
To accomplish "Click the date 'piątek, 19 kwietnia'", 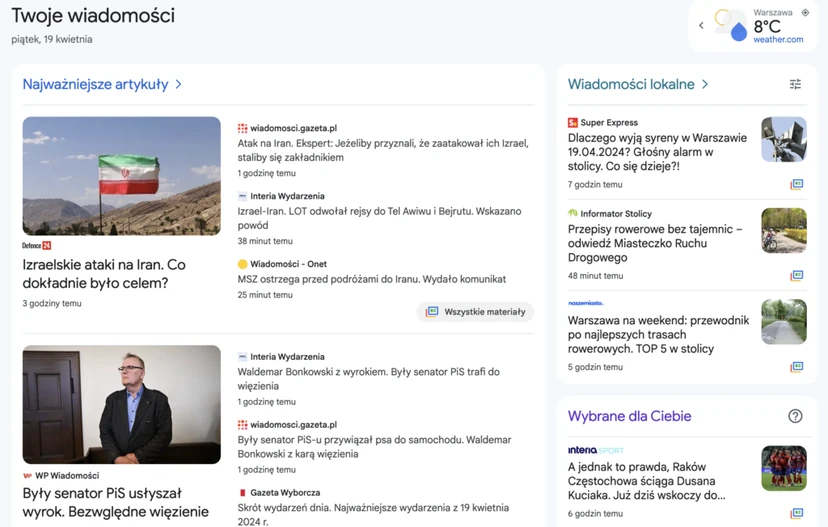I will point(52,40).
